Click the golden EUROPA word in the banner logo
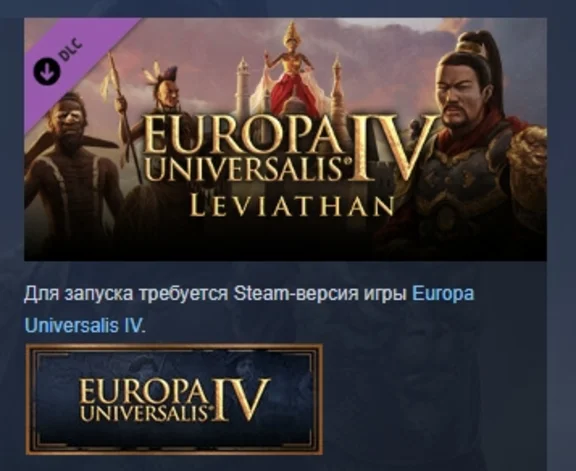576x471 pixels. coord(241,136)
